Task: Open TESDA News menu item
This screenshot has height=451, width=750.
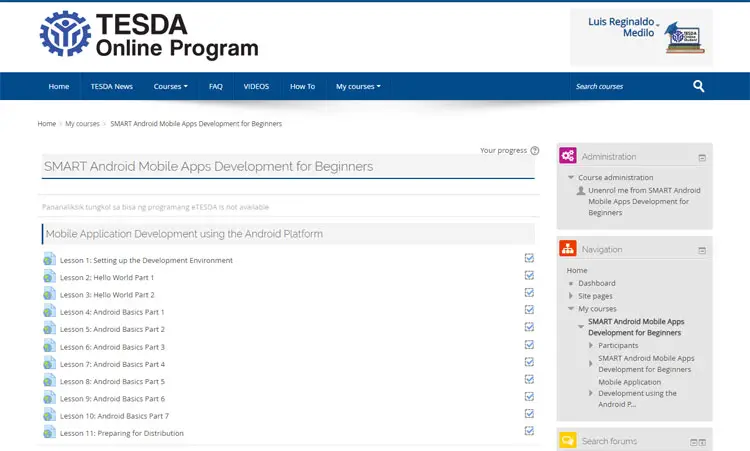Action: (x=111, y=87)
